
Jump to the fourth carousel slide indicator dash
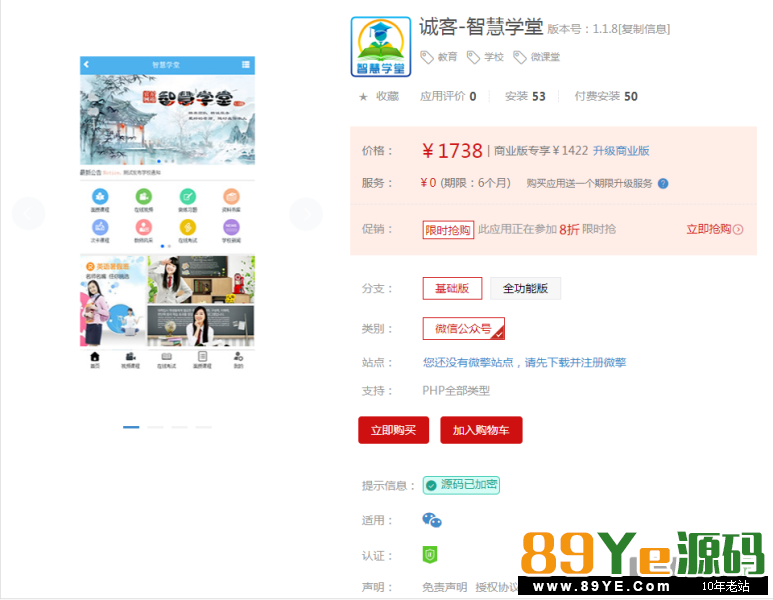(x=204, y=427)
